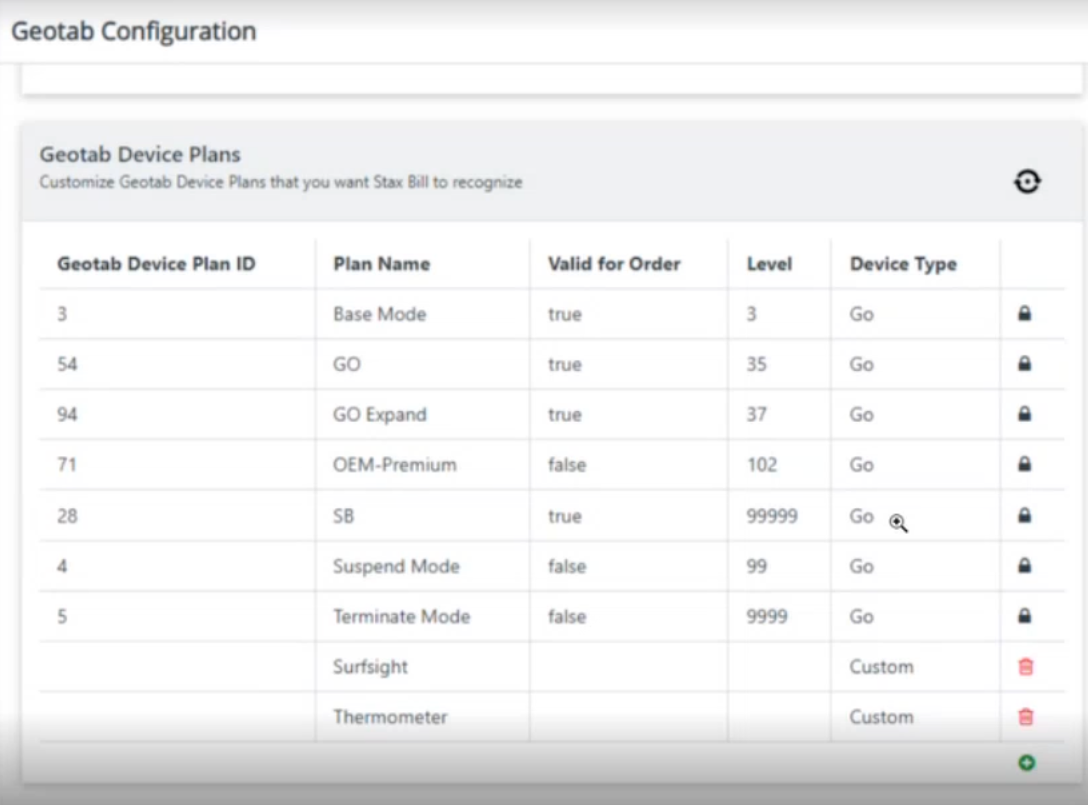Click level value 9999
Image resolution: width=1088 pixels, height=805 pixels.
(767, 616)
